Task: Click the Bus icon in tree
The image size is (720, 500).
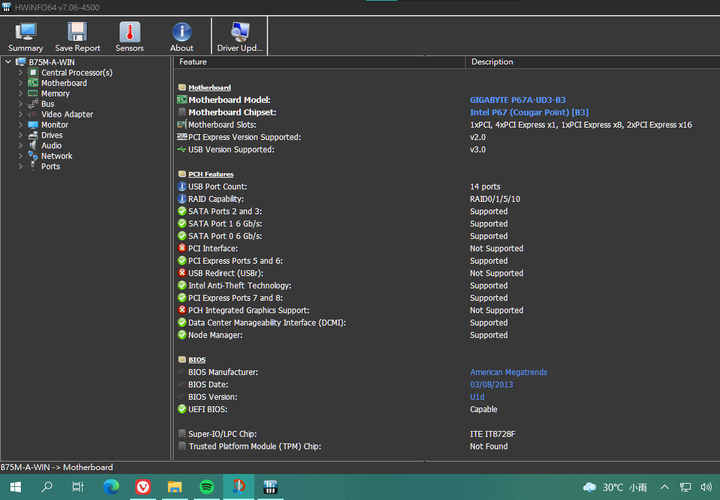Action: point(33,104)
